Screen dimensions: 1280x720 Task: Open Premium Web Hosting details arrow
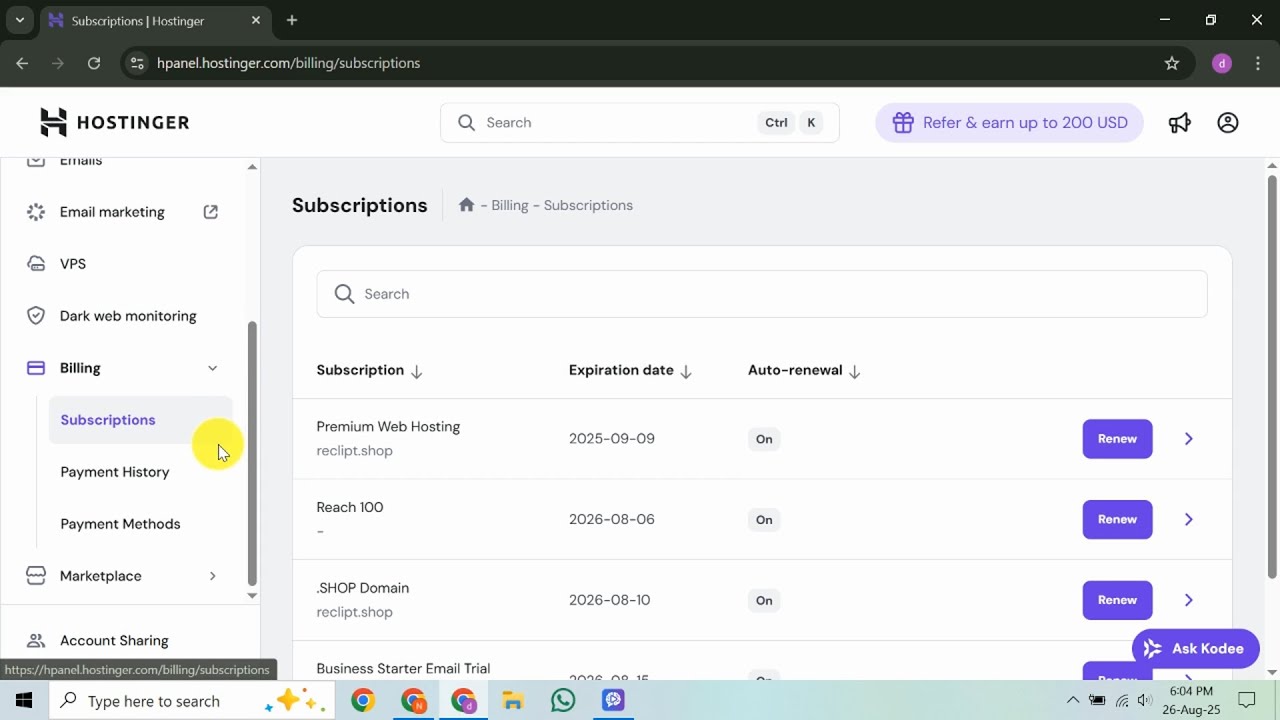(x=1189, y=438)
